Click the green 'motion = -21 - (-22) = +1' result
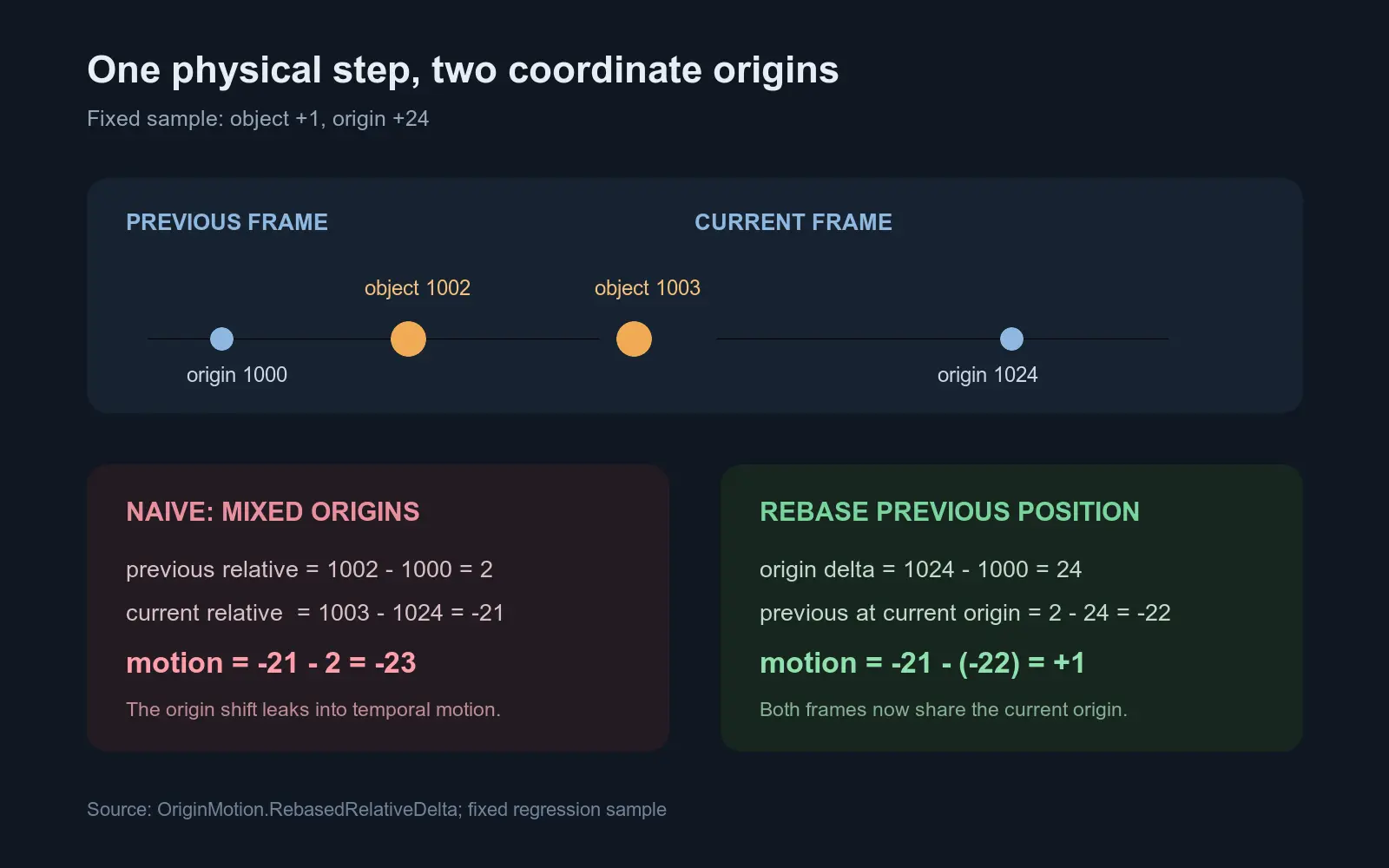This screenshot has height=868, width=1389. [923, 663]
